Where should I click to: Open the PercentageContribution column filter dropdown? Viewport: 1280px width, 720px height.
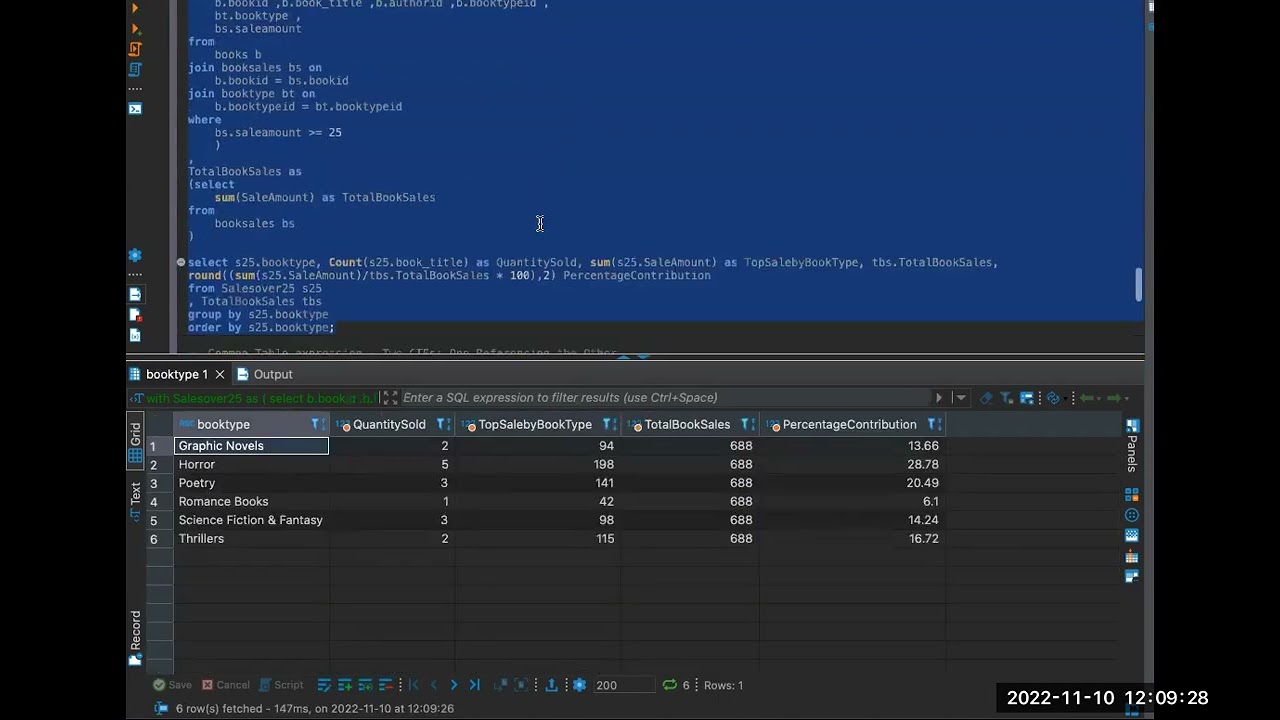(x=934, y=424)
